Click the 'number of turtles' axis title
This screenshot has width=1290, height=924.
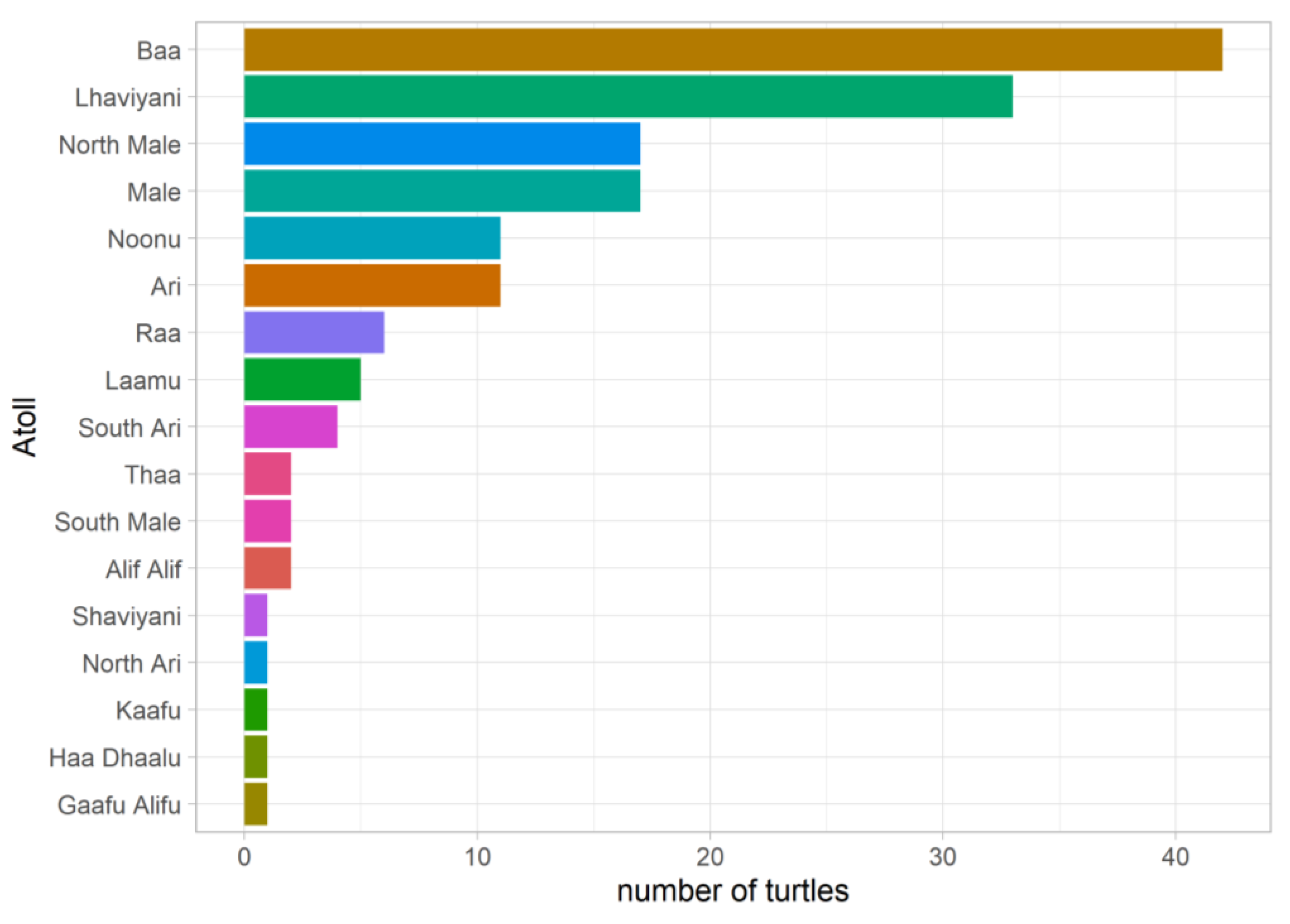click(733, 892)
